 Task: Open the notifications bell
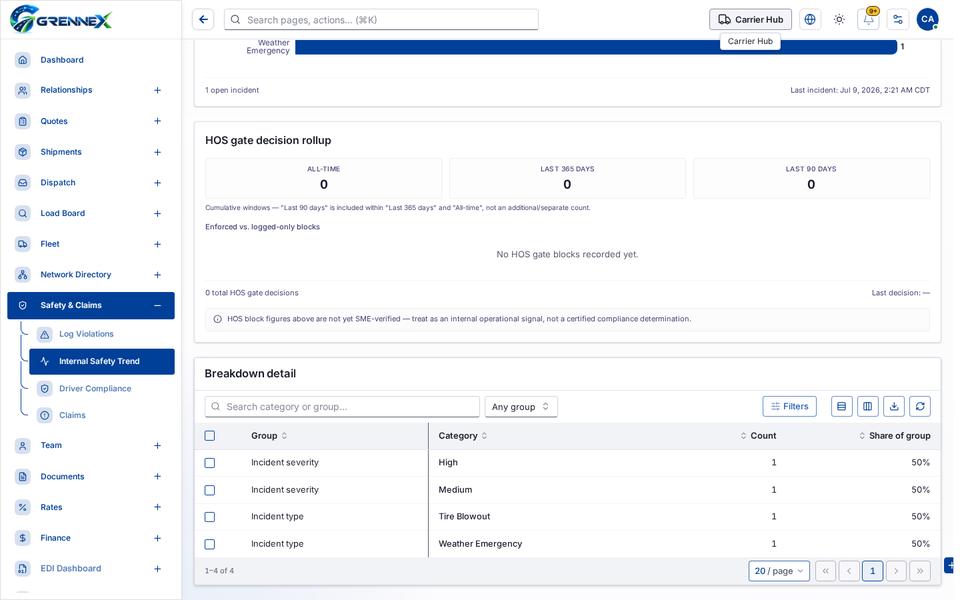click(868, 20)
